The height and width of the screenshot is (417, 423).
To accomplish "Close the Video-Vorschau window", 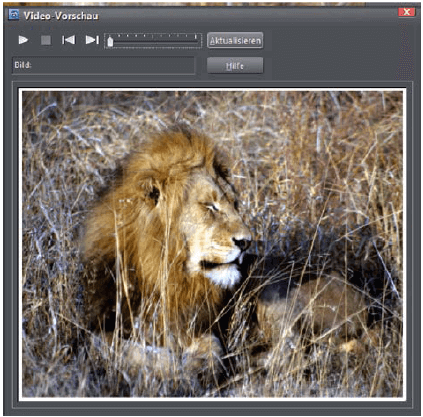I will (x=407, y=12).
